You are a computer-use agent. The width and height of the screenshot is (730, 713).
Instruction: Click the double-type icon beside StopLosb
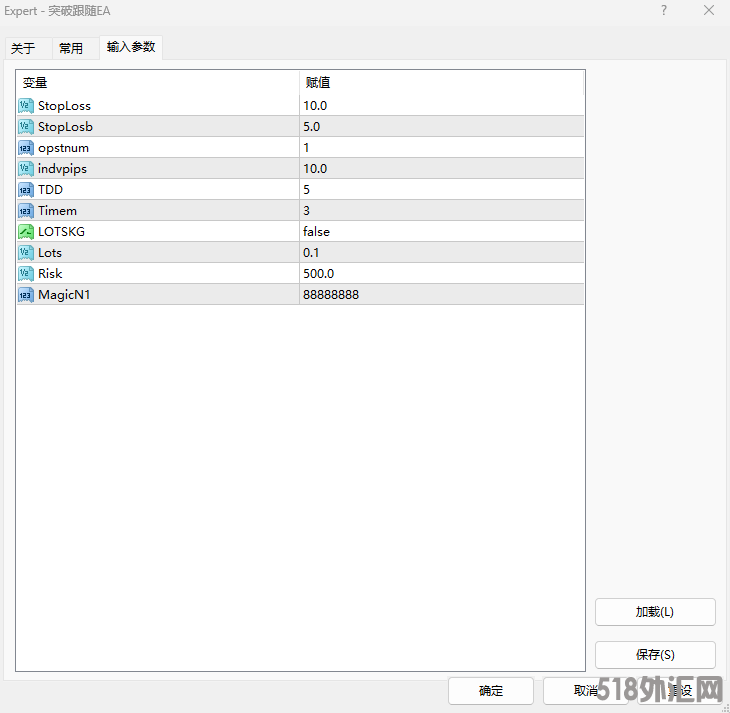pos(26,127)
